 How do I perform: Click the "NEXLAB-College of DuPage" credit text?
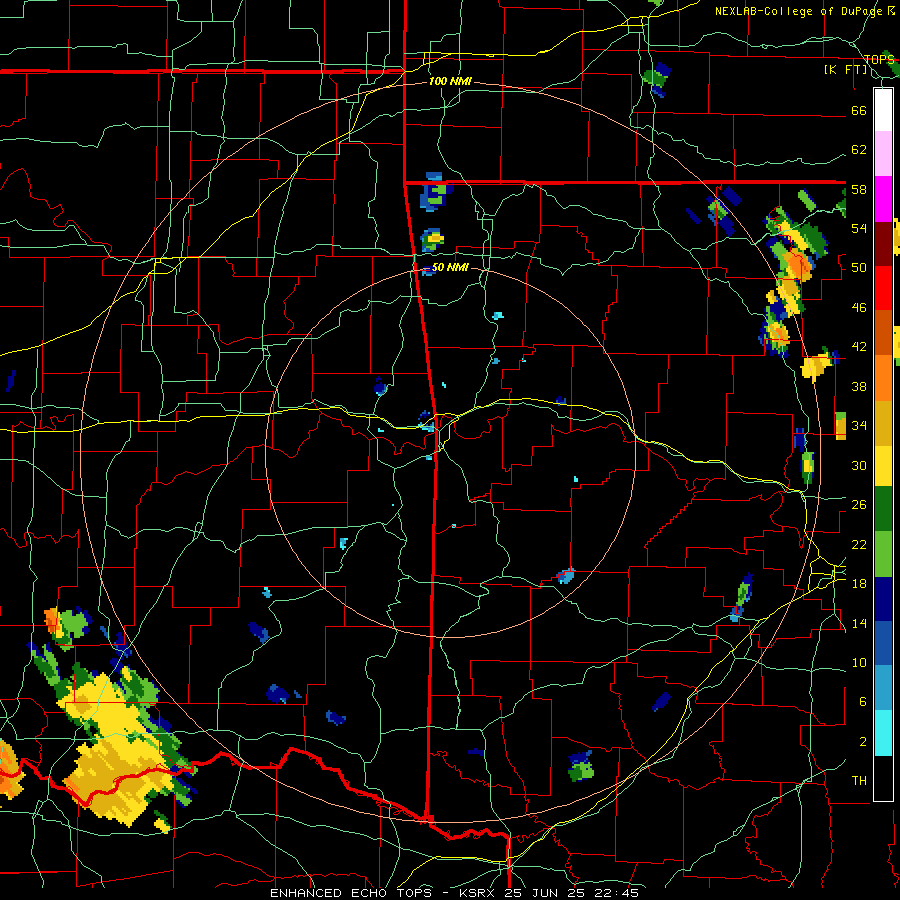[800, 11]
